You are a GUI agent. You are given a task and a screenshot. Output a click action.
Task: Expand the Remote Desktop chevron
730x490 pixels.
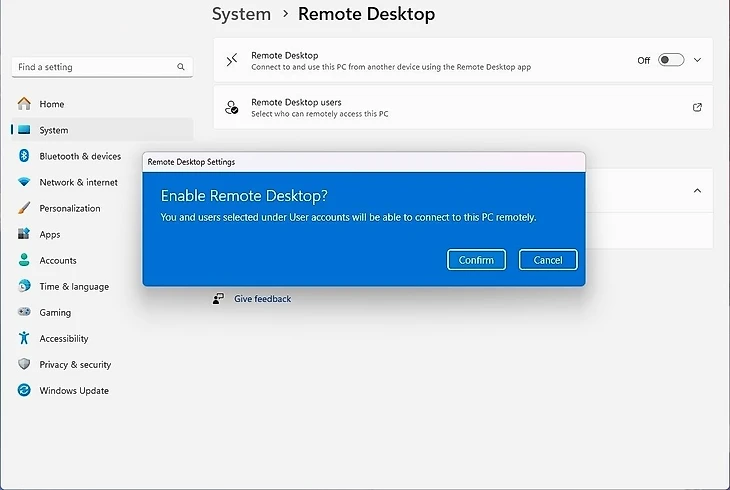[x=697, y=60]
